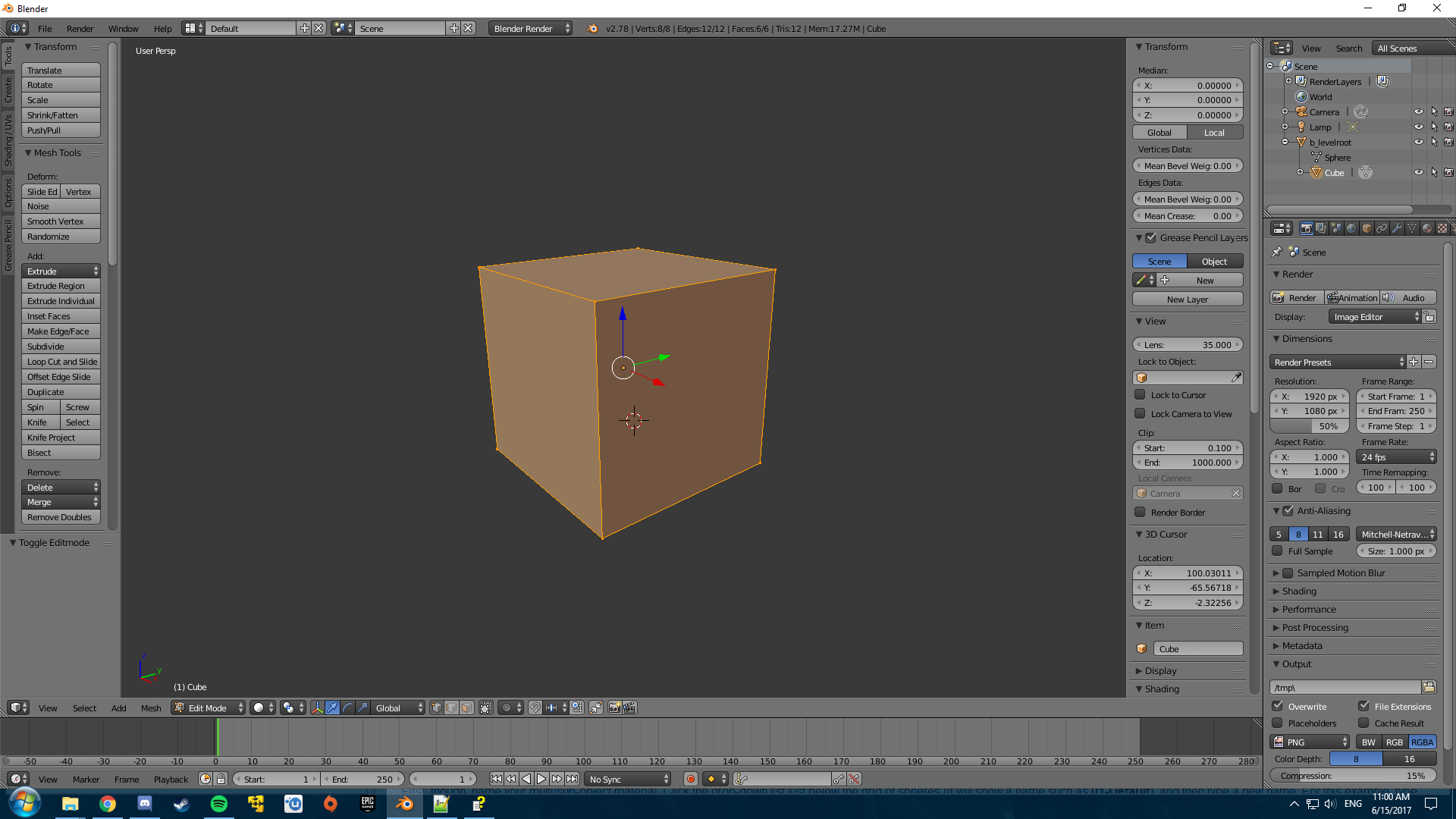This screenshot has height=819, width=1456.
Task: Open the World properties tab
Action: (1351, 228)
